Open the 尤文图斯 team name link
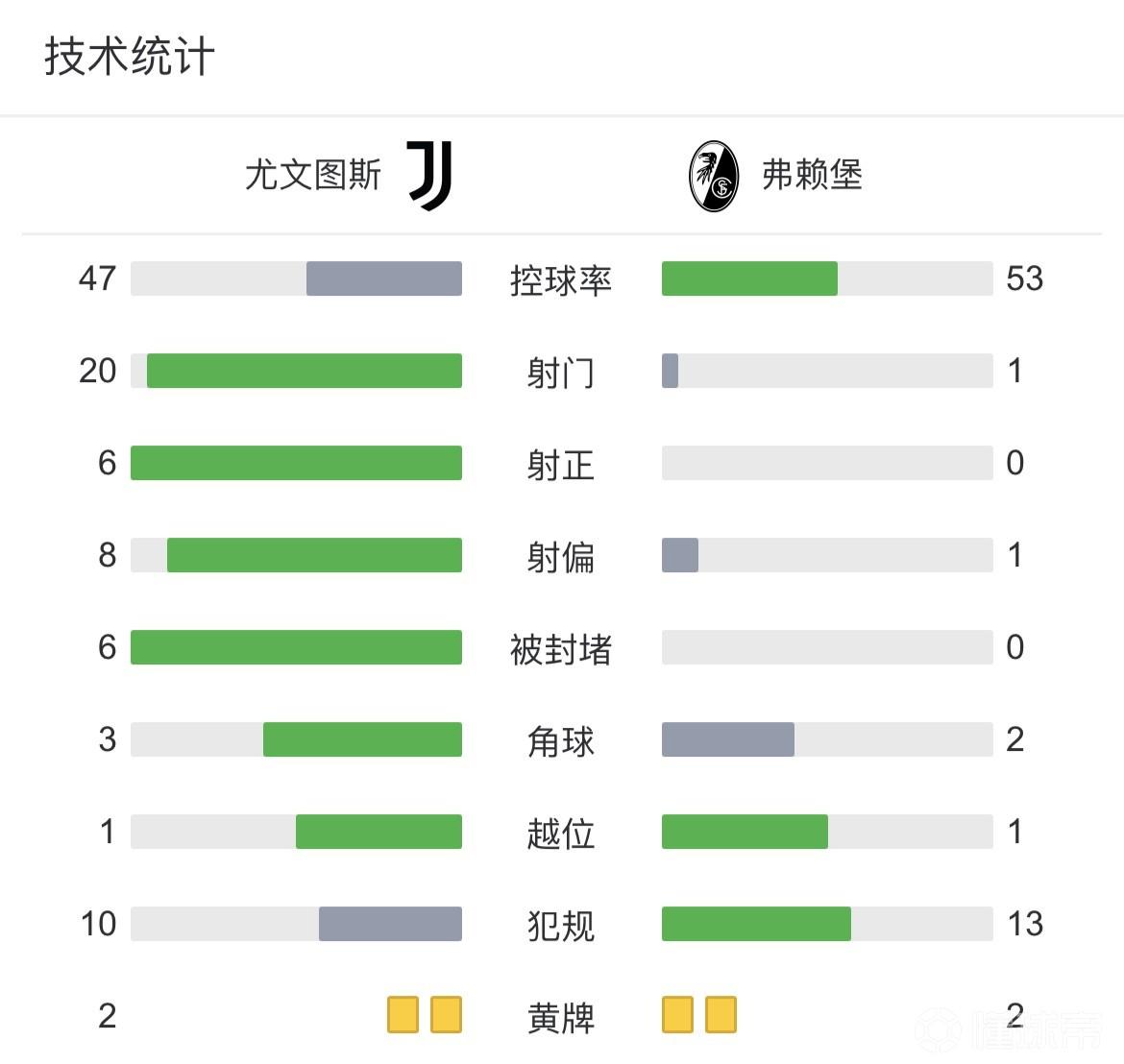 tap(313, 176)
